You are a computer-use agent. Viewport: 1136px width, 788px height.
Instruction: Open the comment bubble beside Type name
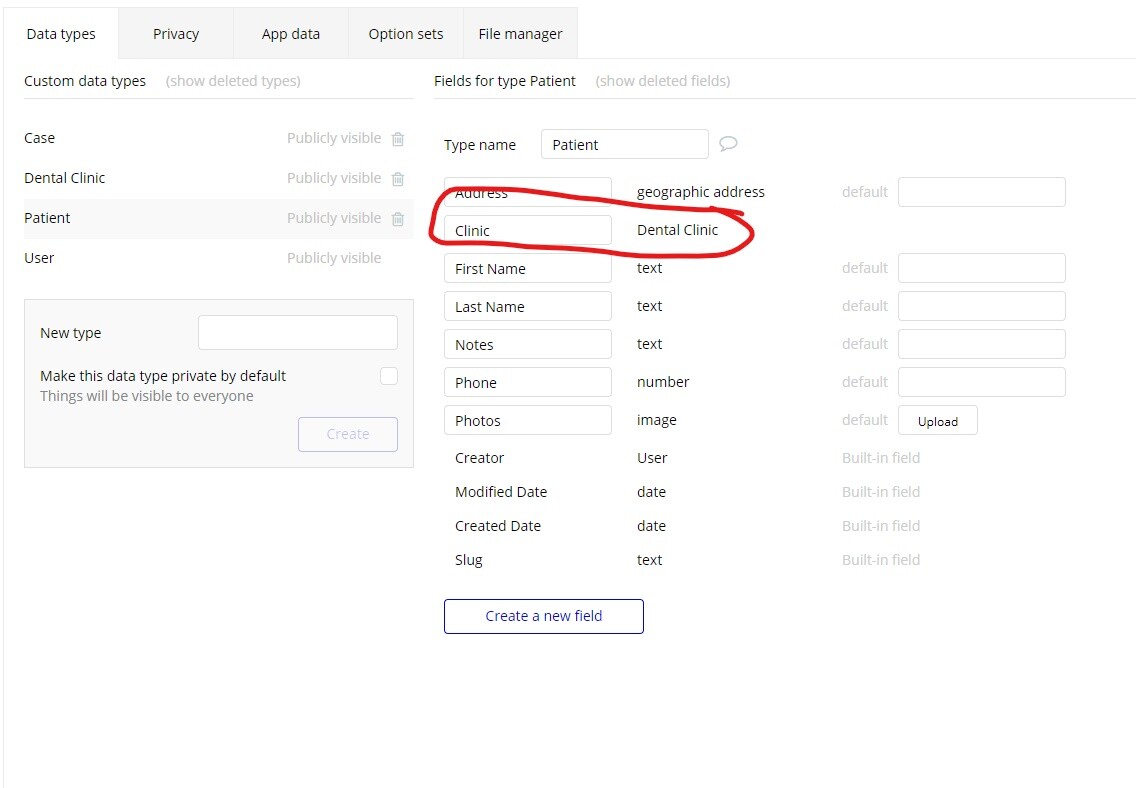(x=728, y=143)
